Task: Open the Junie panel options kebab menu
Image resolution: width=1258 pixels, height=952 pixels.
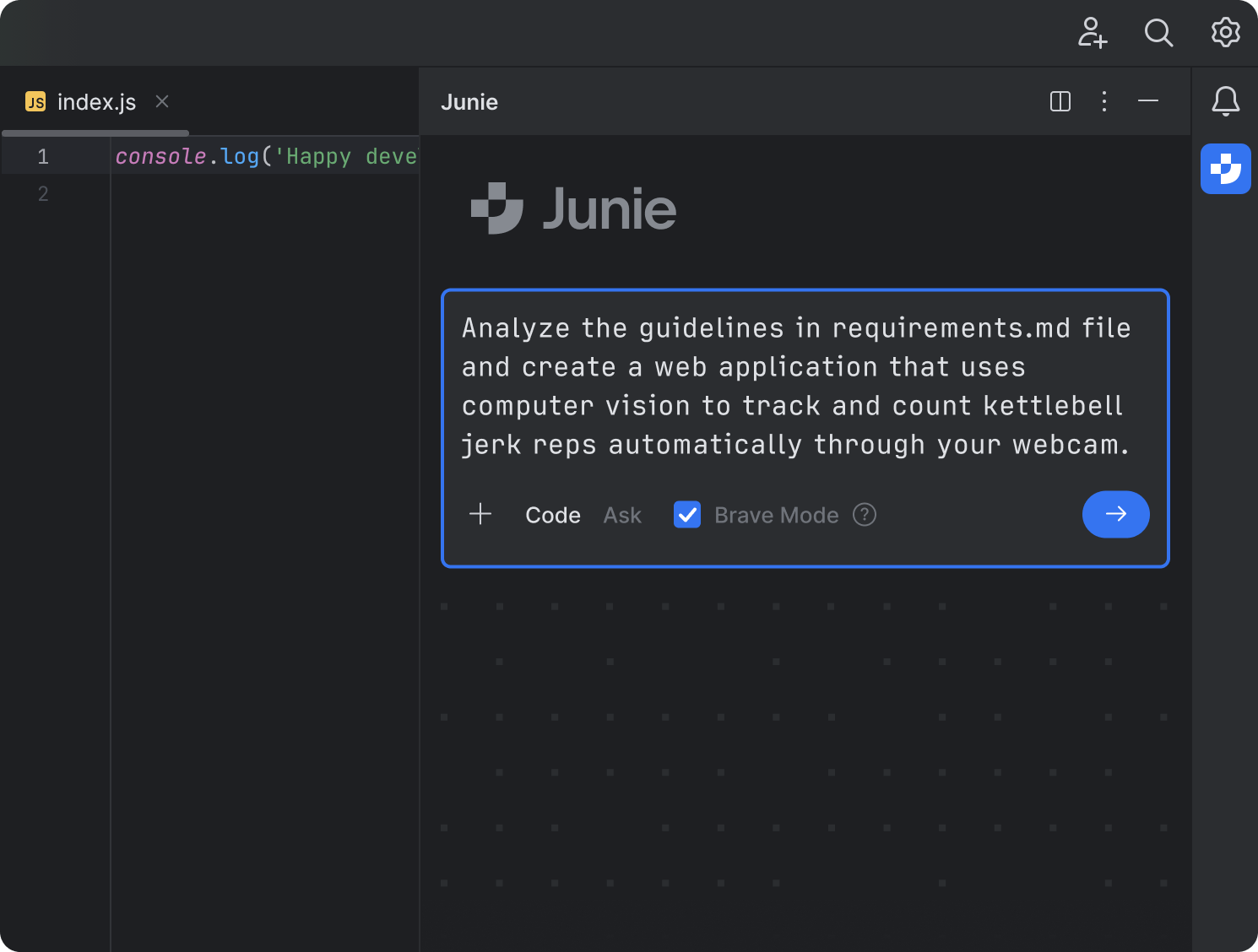Action: click(1103, 101)
